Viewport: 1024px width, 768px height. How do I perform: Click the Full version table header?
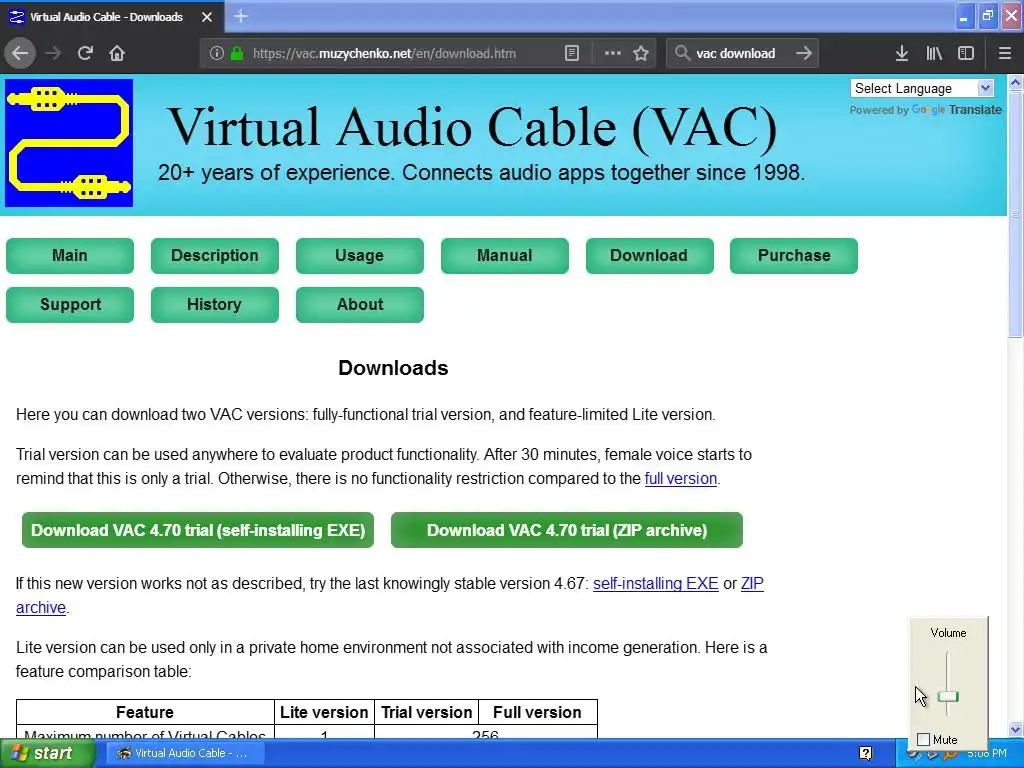(x=537, y=712)
